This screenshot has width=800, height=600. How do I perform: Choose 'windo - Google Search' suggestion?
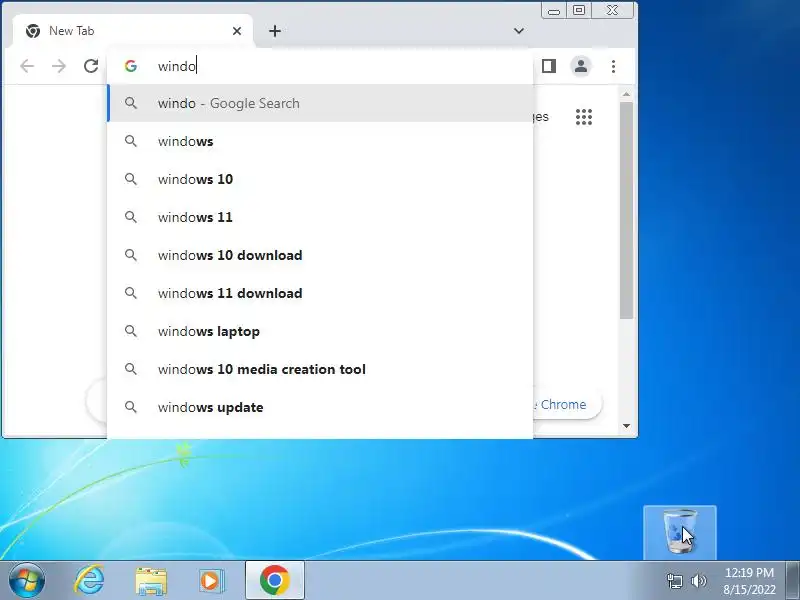tap(320, 103)
